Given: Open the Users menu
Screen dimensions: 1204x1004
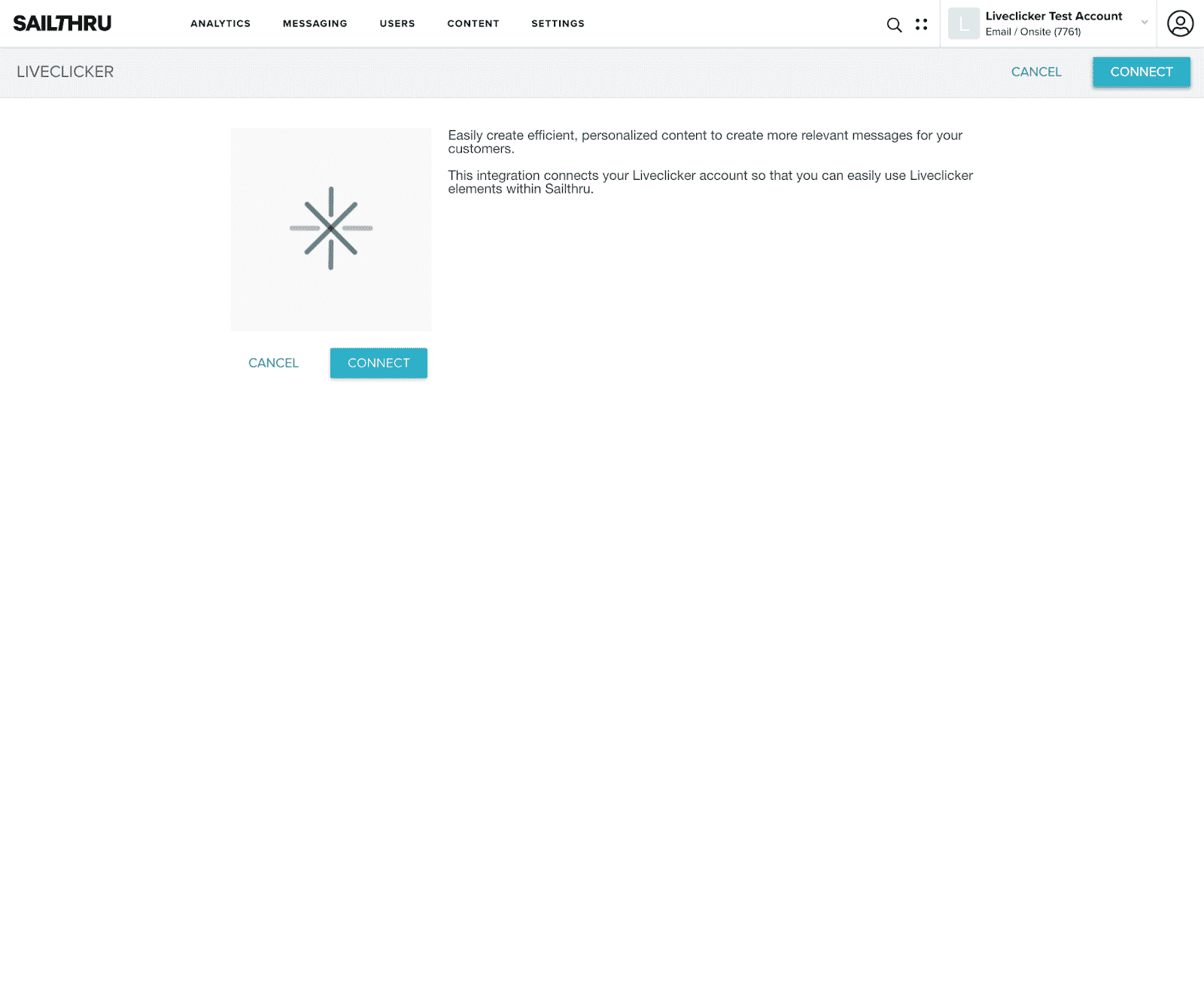Looking at the screenshot, I should pos(397,23).
